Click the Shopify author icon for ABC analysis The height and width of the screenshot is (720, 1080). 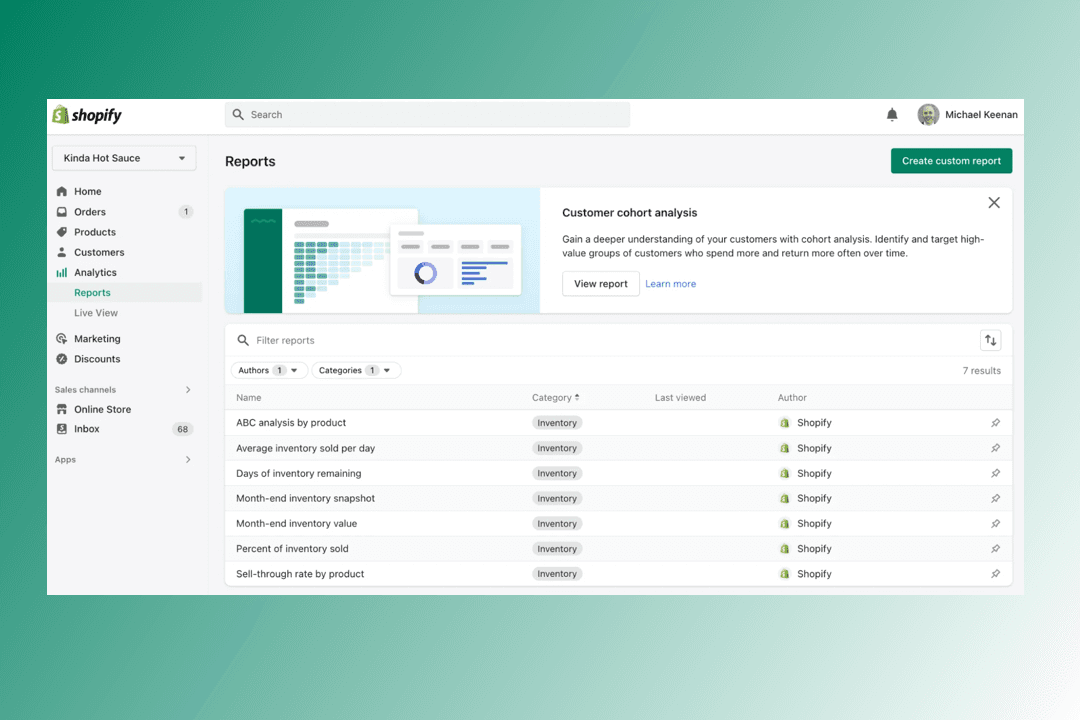click(x=785, y=423)
